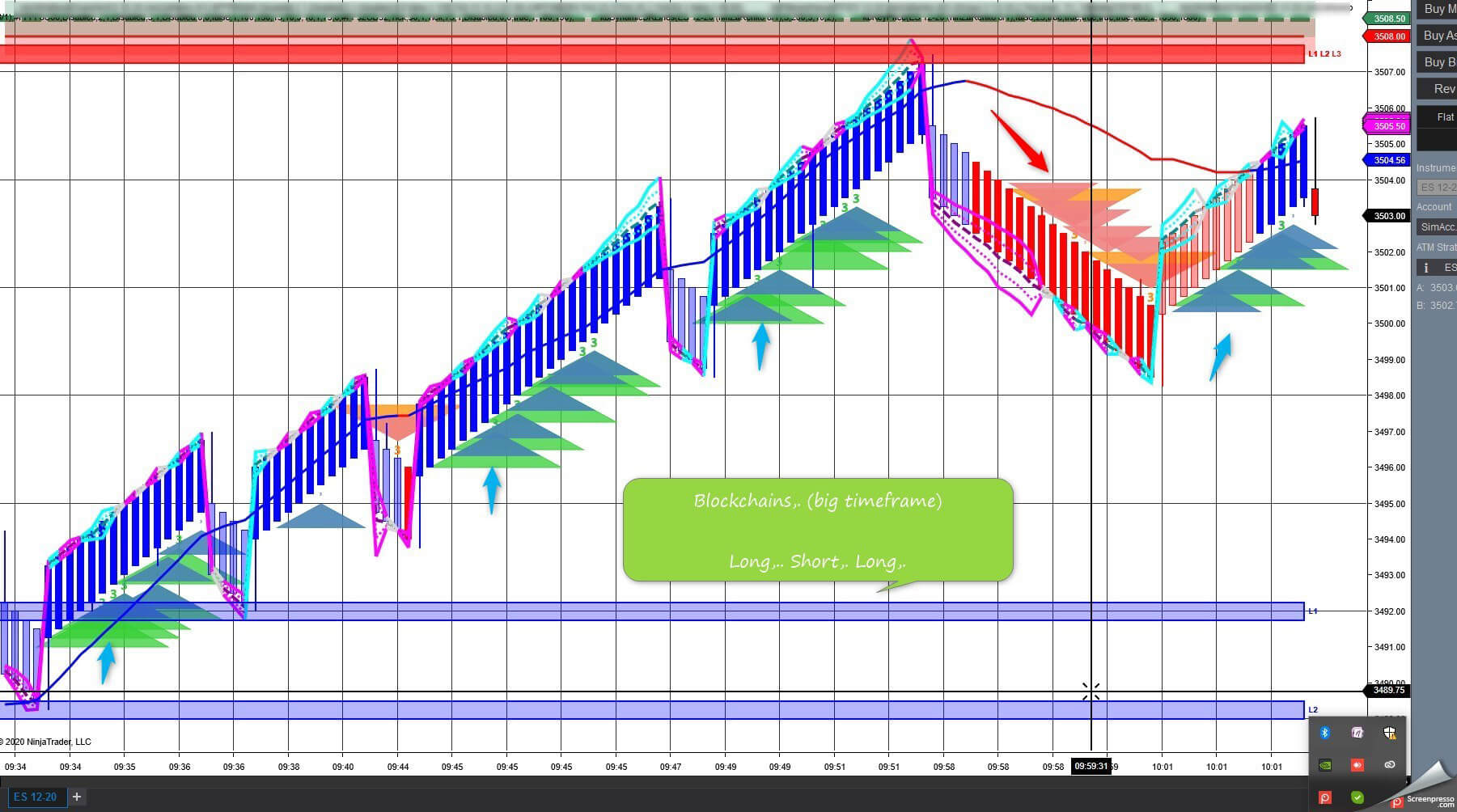Viewport: 1457px width, 812px height.
Task: Click the Adobe Creative Cloud tray icon
Action: tap(1389, 764)
